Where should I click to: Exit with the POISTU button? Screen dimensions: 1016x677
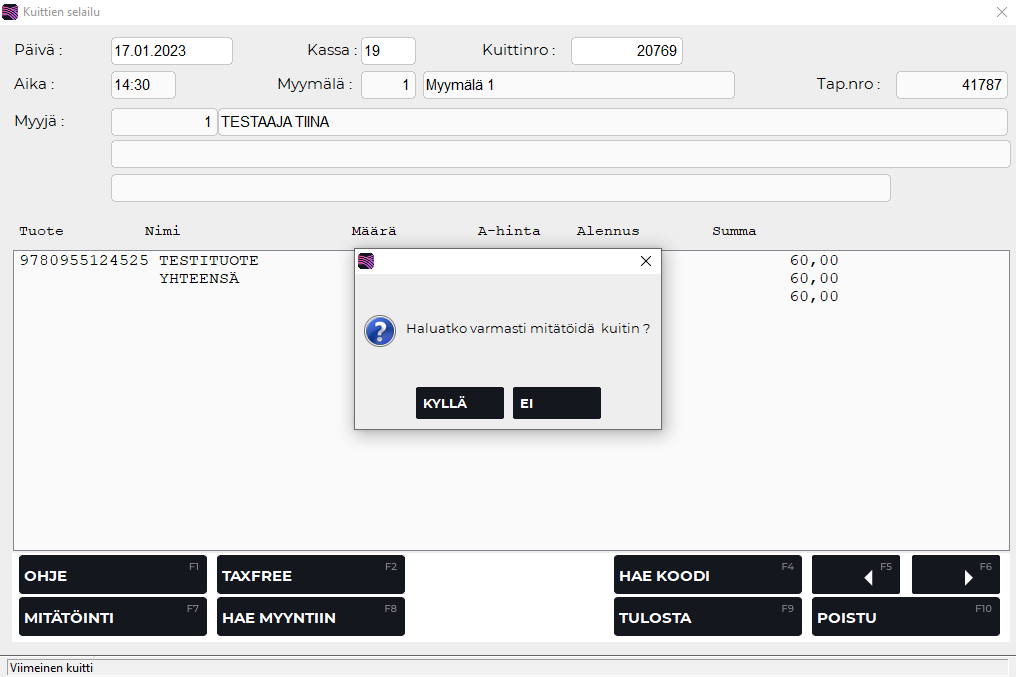(x=905, y=617)
